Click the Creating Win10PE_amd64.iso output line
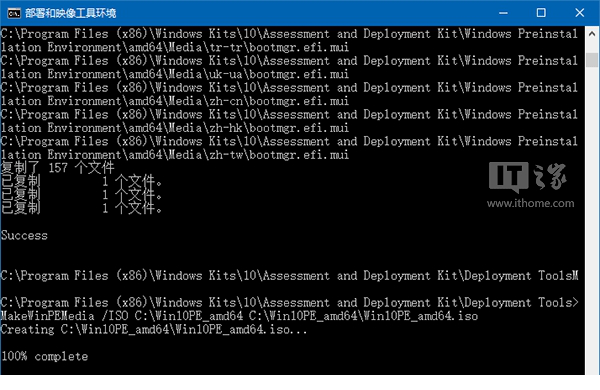 (x=154, y=329)
